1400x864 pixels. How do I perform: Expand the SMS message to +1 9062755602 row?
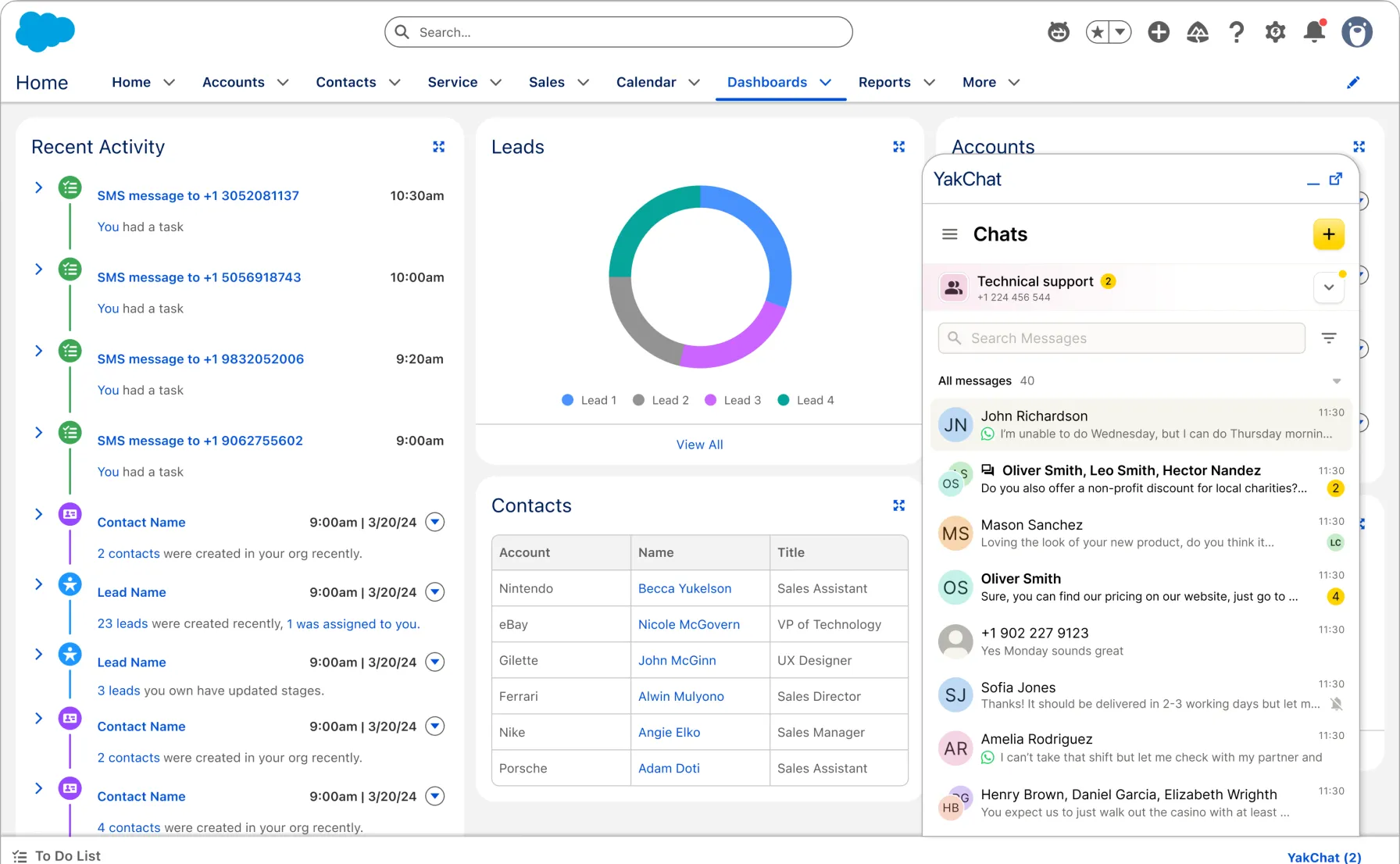pyautogui.click(x=38, y=432)
